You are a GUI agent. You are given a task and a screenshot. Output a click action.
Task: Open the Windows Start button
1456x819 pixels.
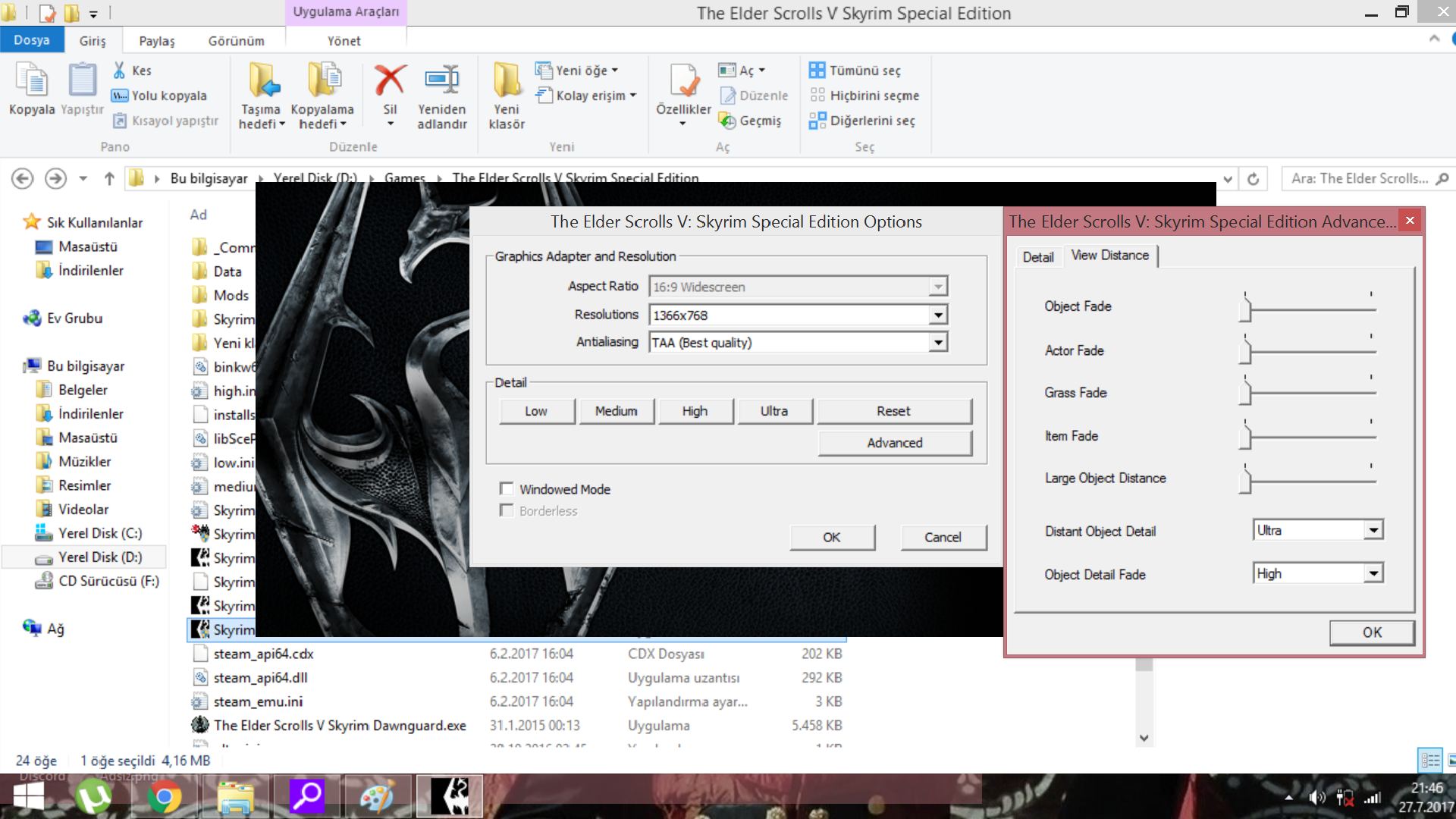click(29, 796)
